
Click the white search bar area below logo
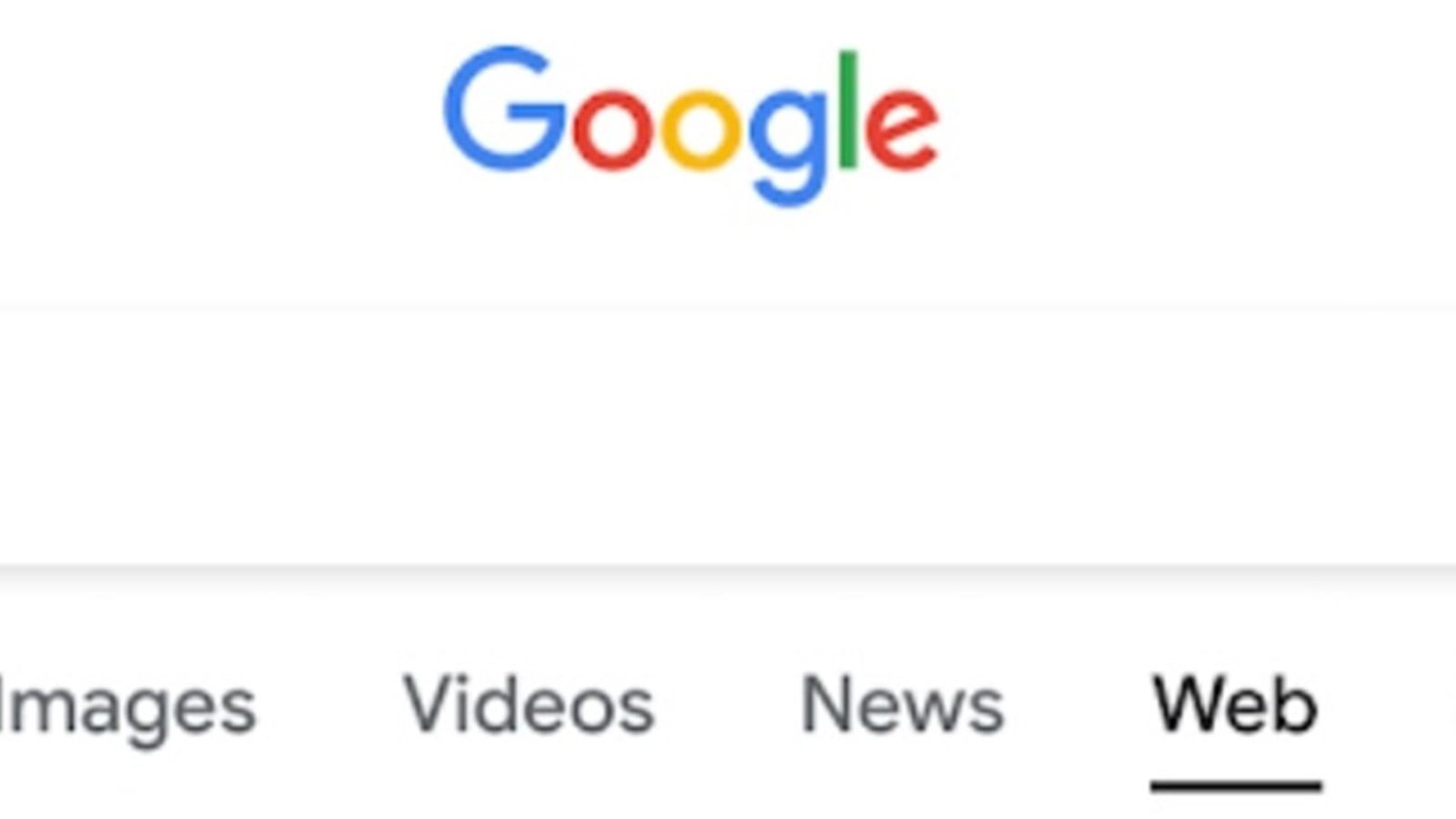(728, 437)
